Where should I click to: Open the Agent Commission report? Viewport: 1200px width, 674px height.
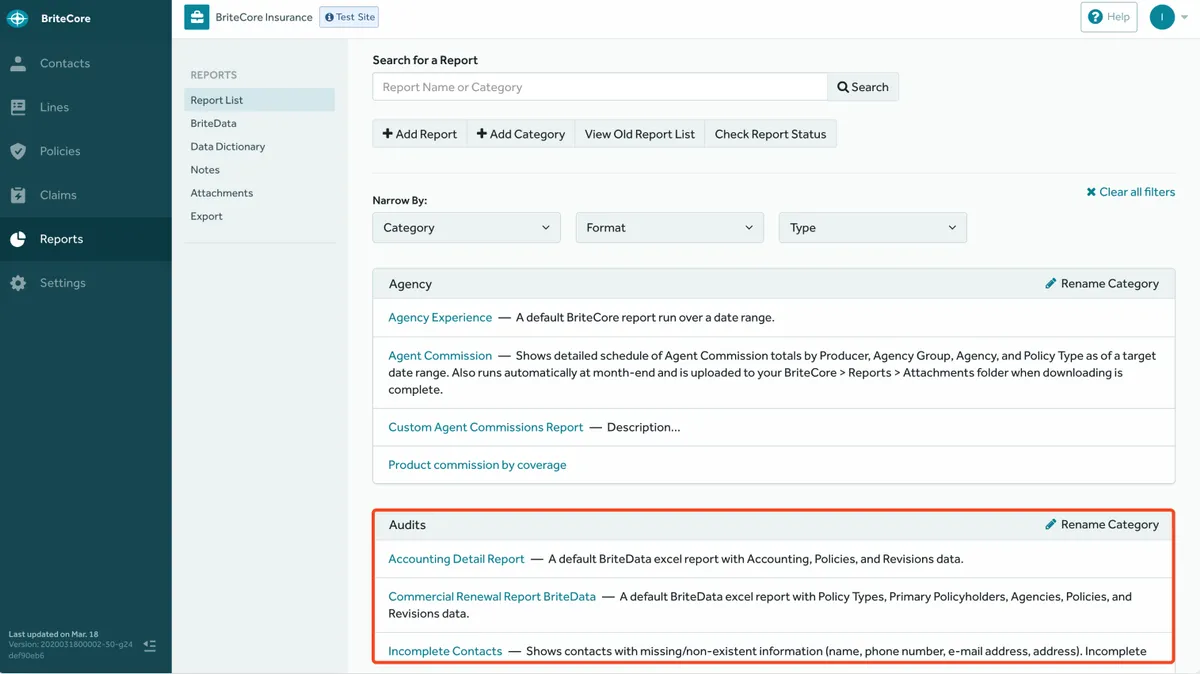click(440, 355)
